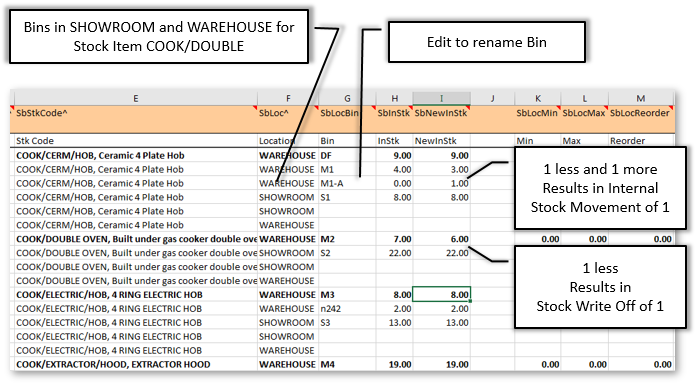Click bold 'COOK/ELECTRIC/HOB, 4 RING ELECTRIC HOB' cell
Viewport: 695px width, 383px height.
pos(136,295)
